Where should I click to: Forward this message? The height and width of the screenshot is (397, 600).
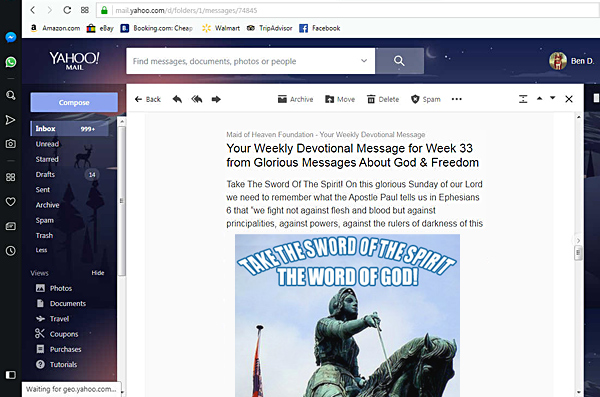216,99
